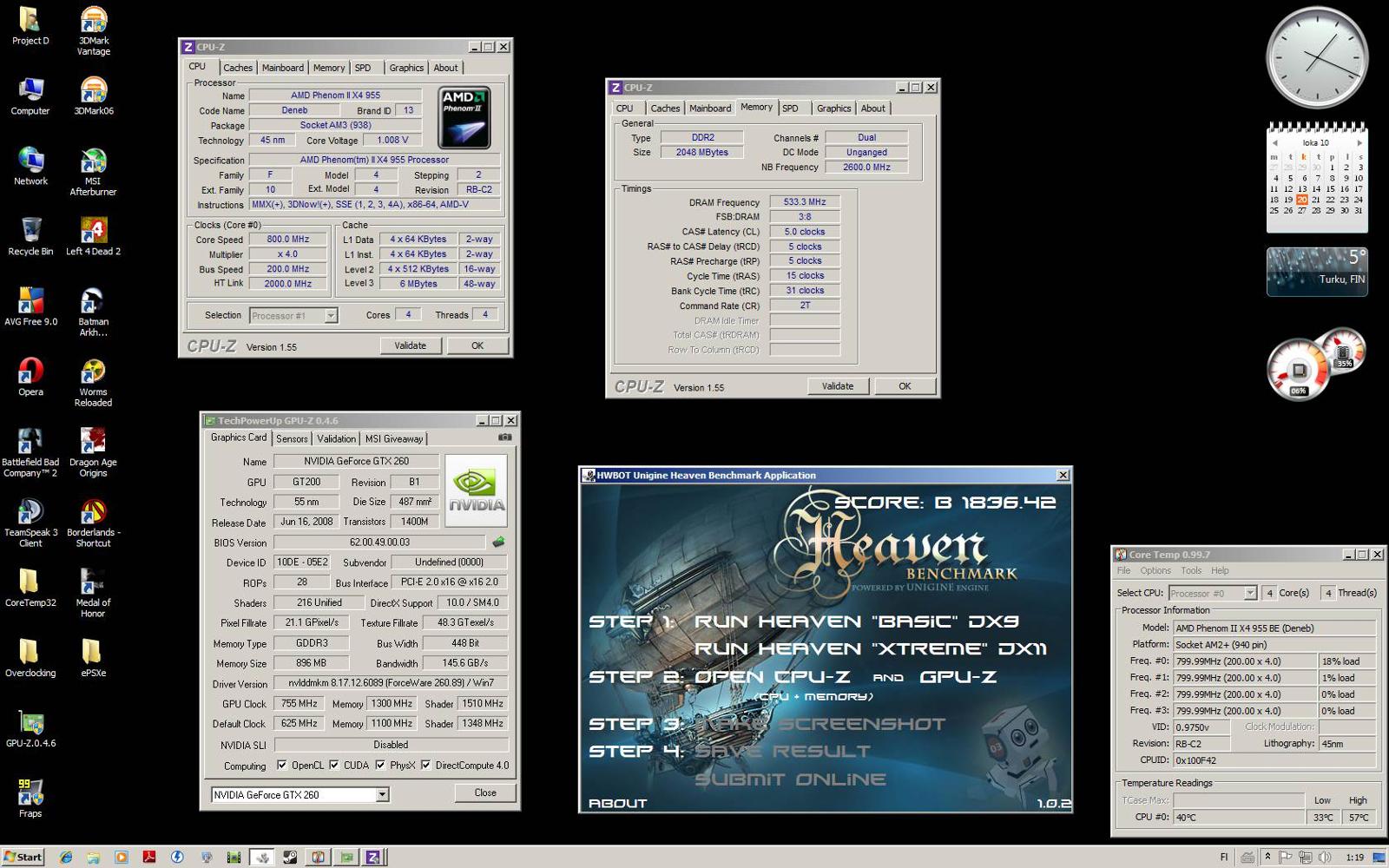Click RUN HEAVEN "XTREME" DX11
This screenshot has height=868, width=1389.
(x=870, y=648)
